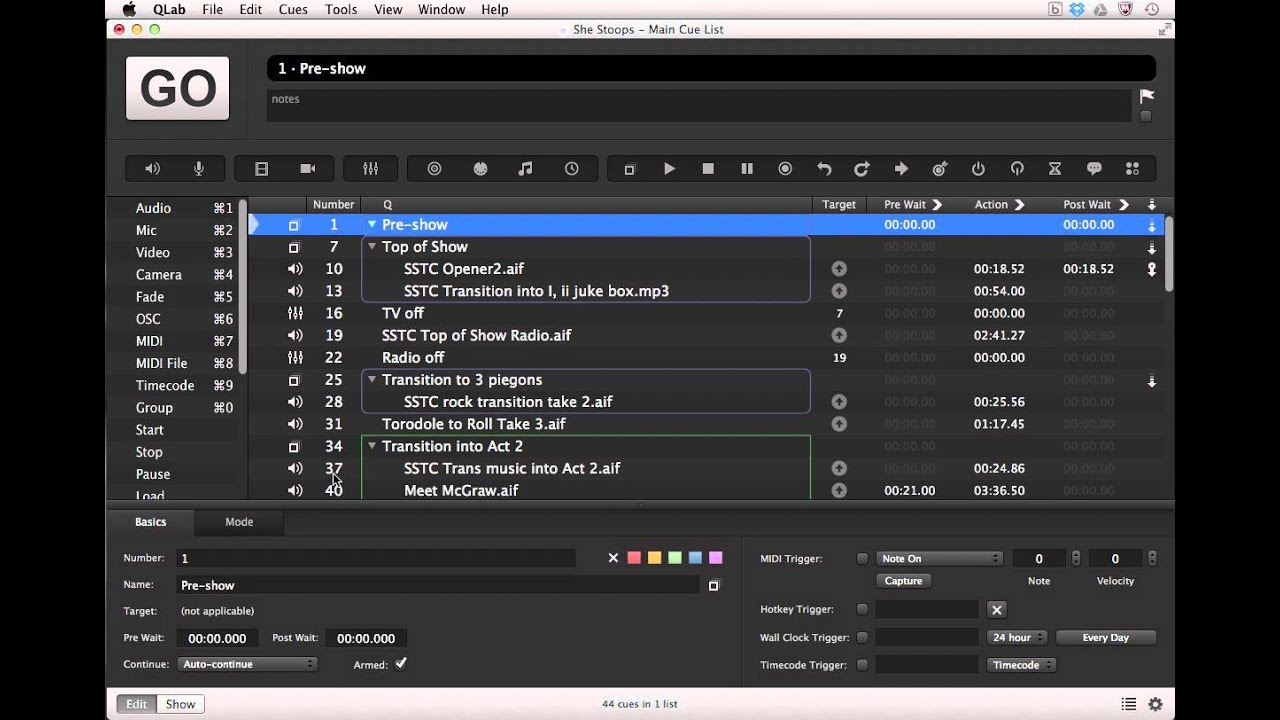
Task: Add an Arm cue with power icon
Action: (x=978, y=169)
